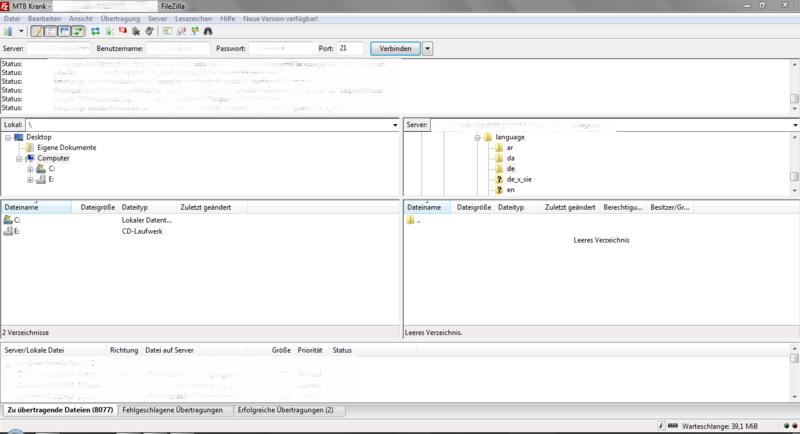Viewport: 800px width, 434px height.
Task: Open the Datei menu
Action: coord(12,18)
